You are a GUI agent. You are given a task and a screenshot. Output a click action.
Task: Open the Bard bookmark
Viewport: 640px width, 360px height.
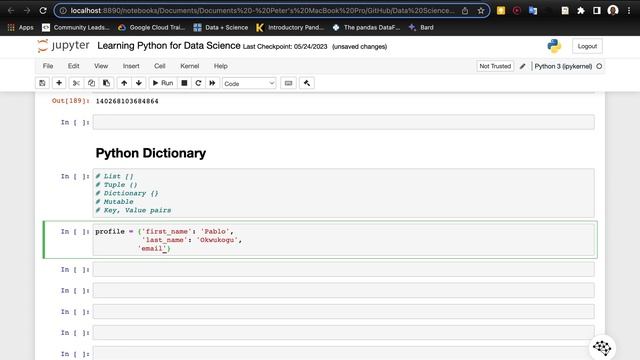[421, 27]
